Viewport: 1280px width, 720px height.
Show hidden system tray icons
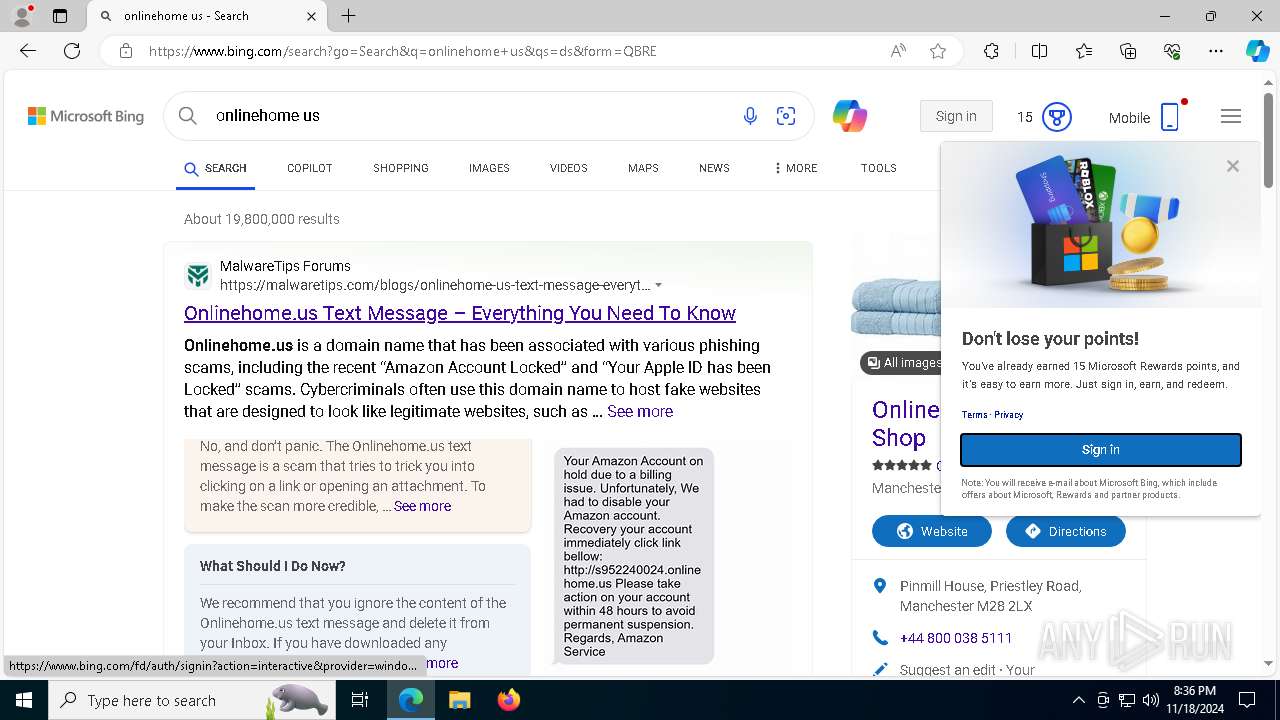click(x=1078, y=700)
